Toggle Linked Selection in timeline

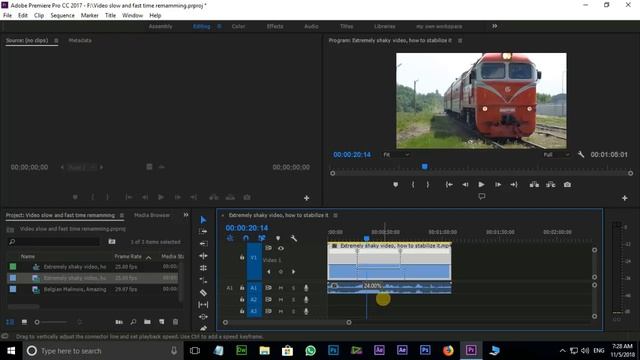tap(262, 238)
